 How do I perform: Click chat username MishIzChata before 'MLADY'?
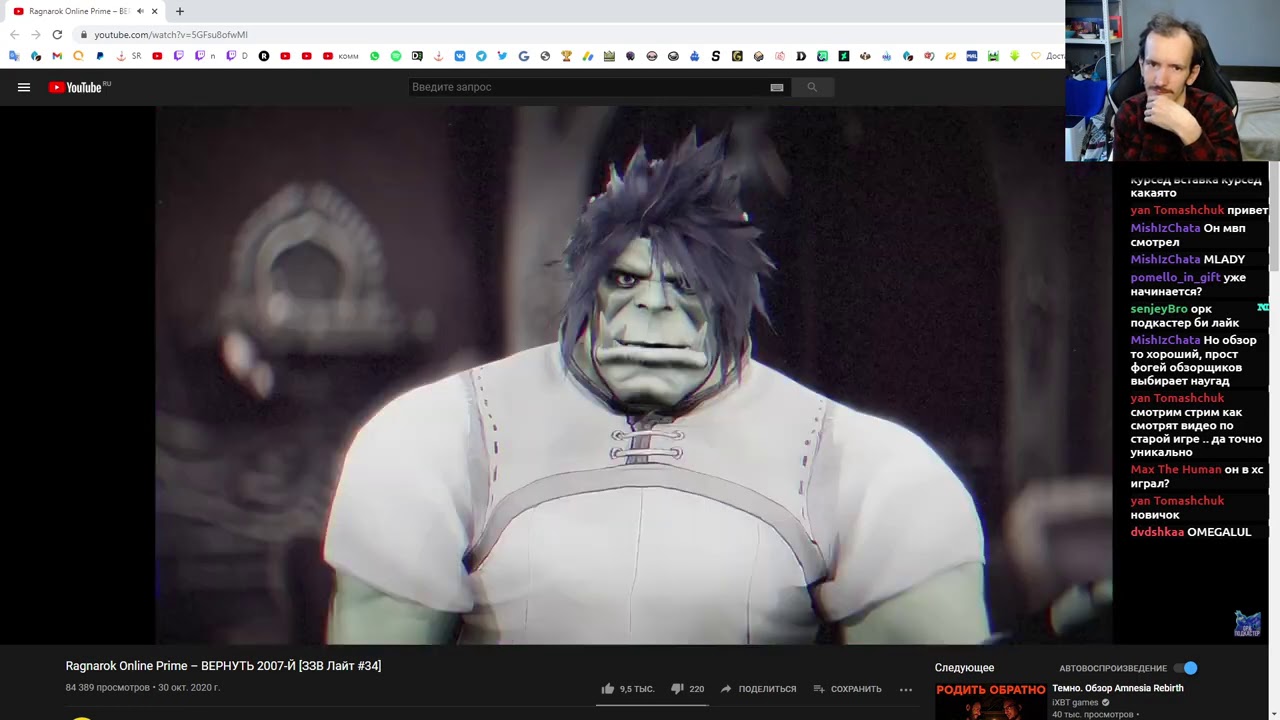click(x=1165, y=260)
